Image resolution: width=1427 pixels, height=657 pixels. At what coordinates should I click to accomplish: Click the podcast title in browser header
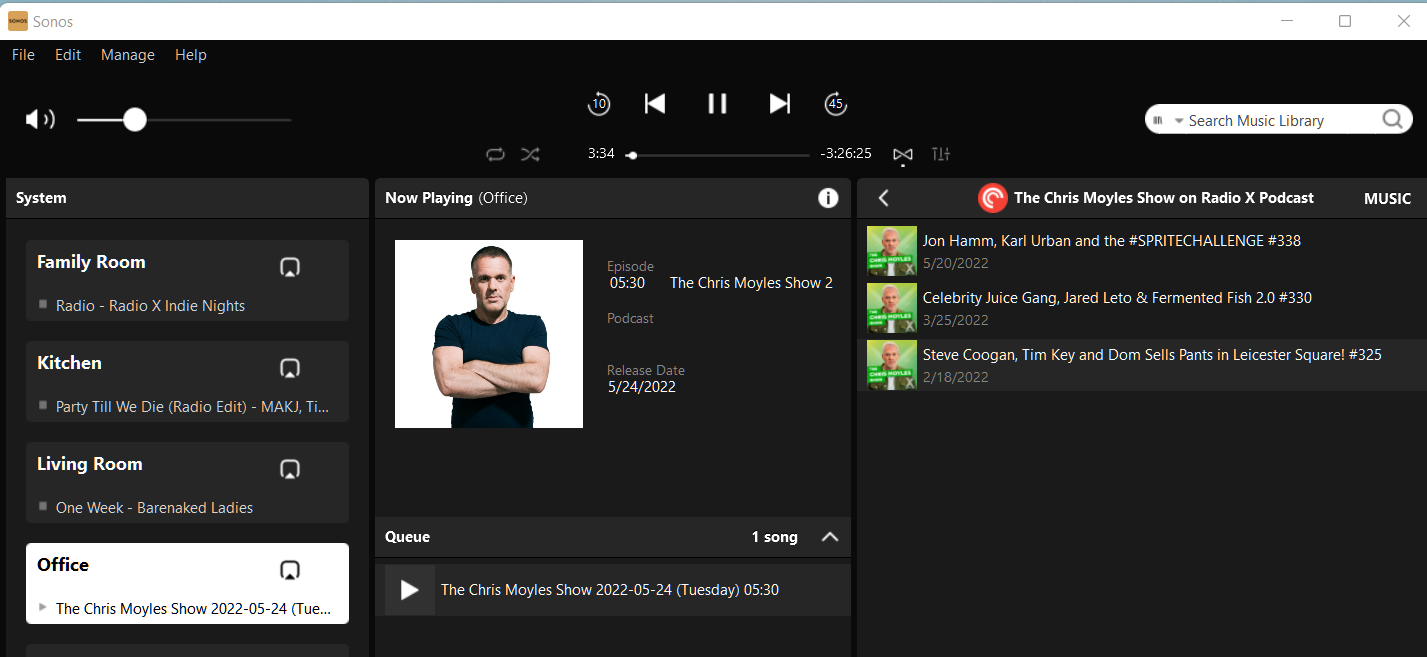tap(1164, 198)
